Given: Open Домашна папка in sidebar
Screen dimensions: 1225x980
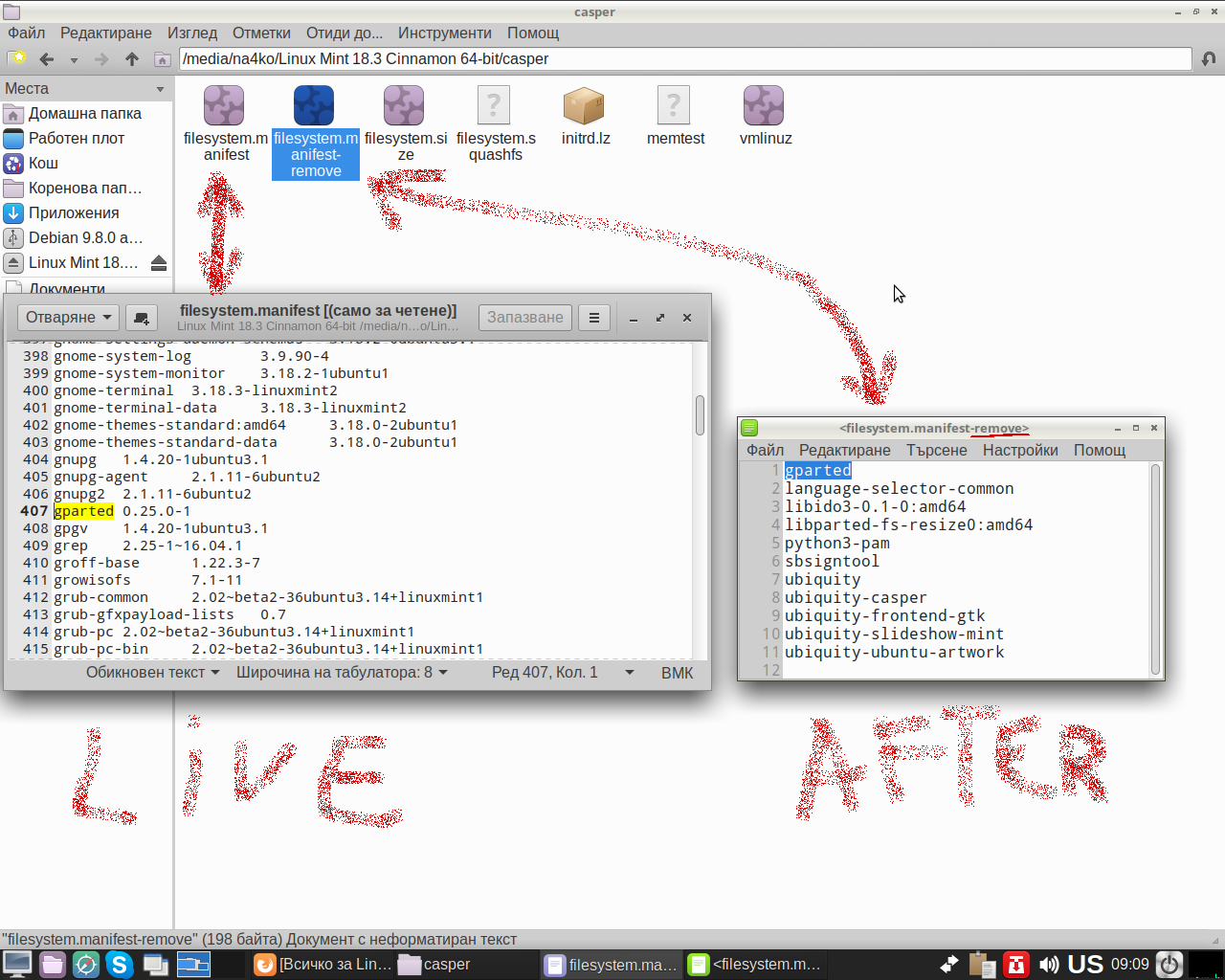Looking at the screenshot, I should pyautogui.click(x=86, y=113).
